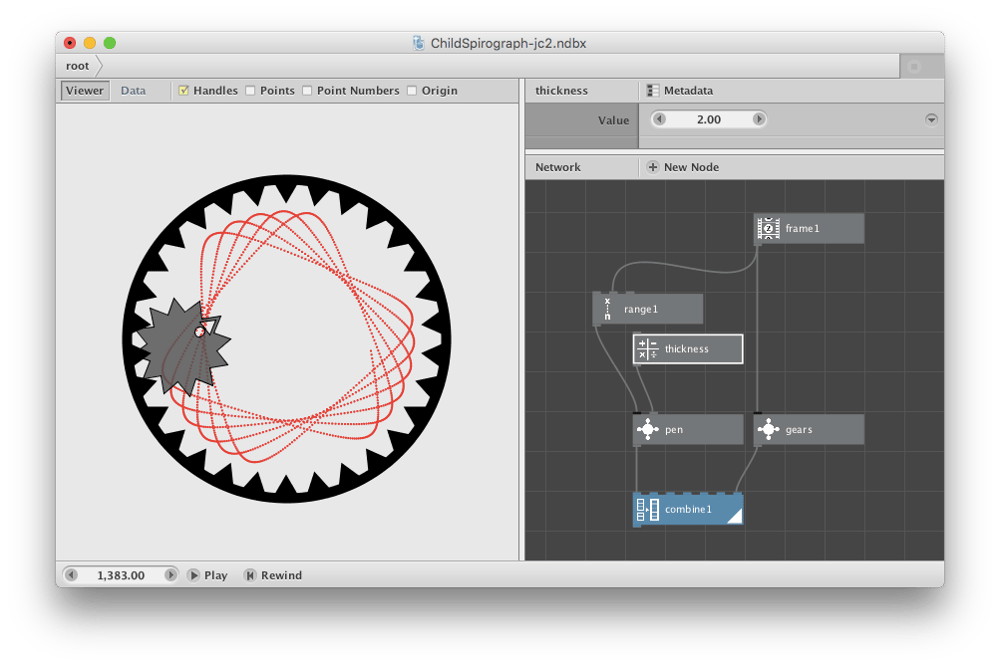Click the Metadata button label
The height and width of the screenshot is (667, 1000).
(688, 91)
